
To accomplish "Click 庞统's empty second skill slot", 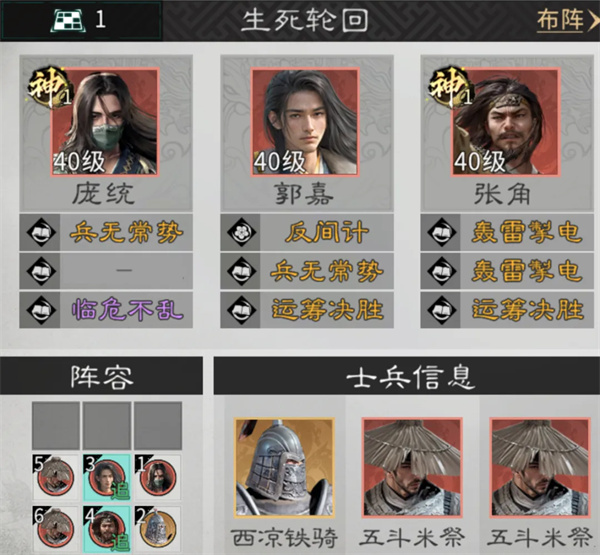I will click(x=106, y=271).
